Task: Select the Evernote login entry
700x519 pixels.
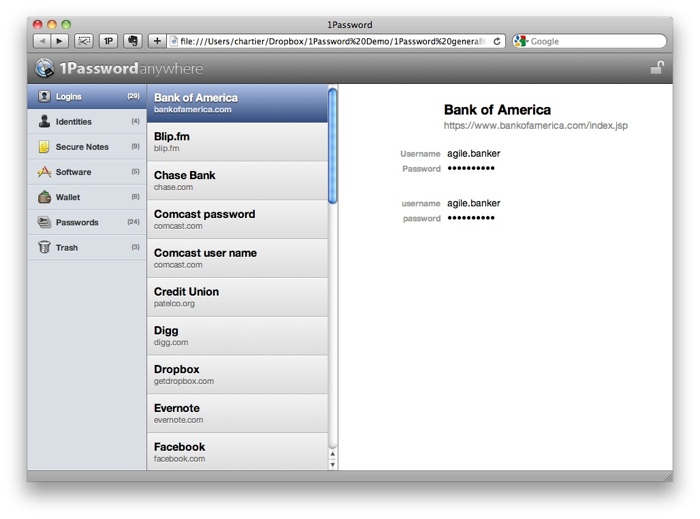Action: [238, 414]
